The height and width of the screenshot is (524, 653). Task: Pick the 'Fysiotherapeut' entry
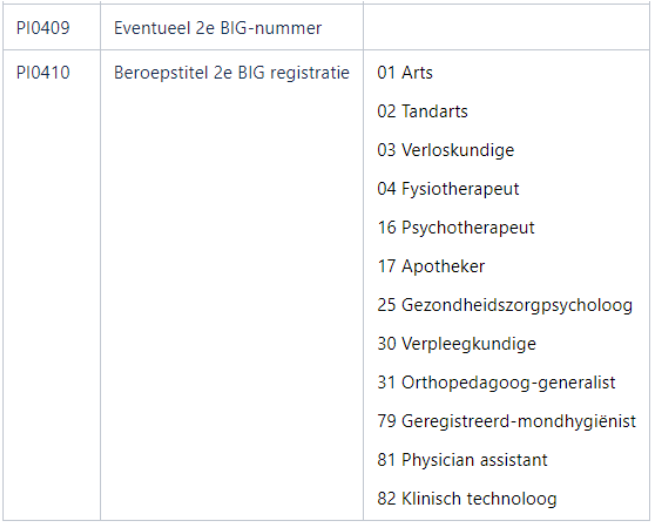point(461,189)
